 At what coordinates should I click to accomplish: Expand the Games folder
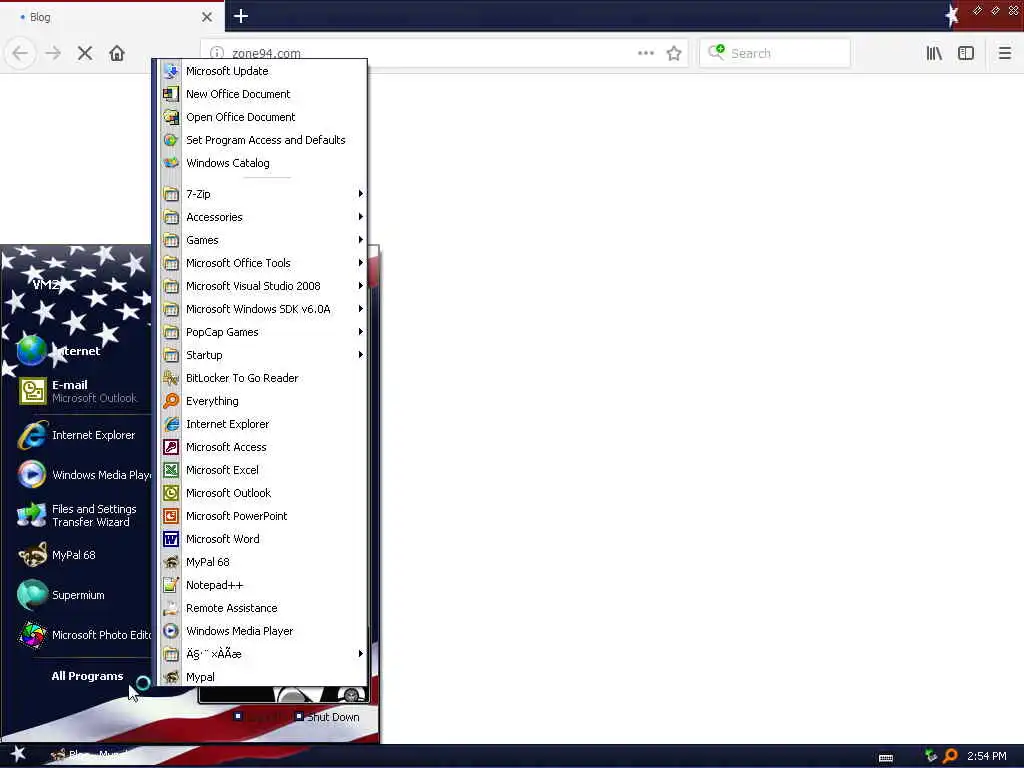pos(263,240)
